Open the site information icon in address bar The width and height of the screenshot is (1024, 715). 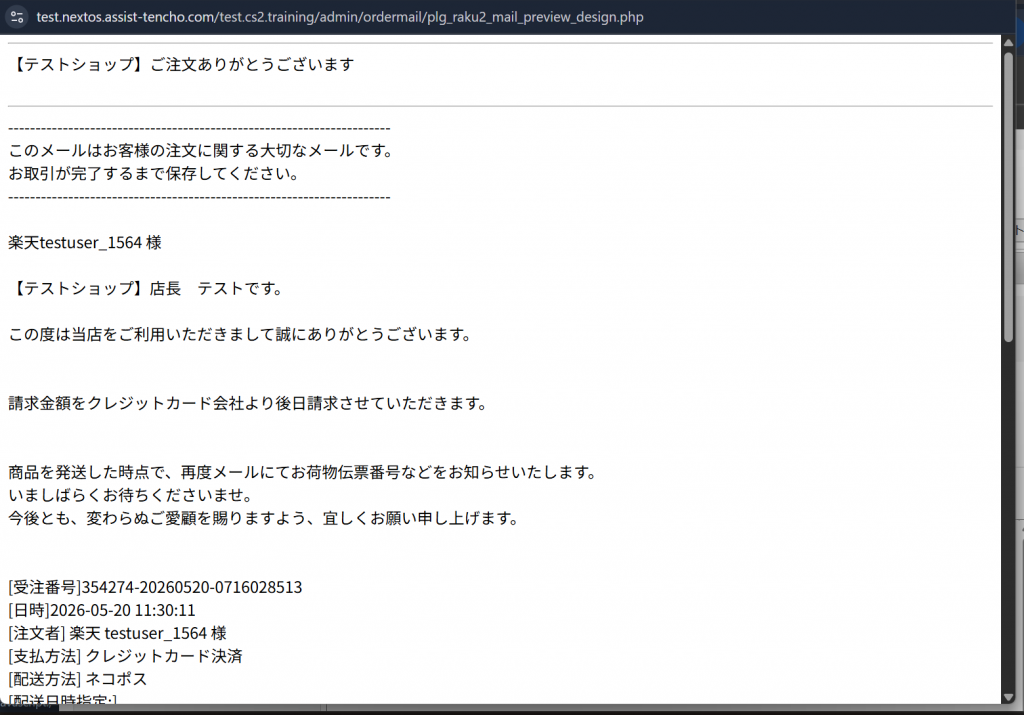[x=17, y=17]
